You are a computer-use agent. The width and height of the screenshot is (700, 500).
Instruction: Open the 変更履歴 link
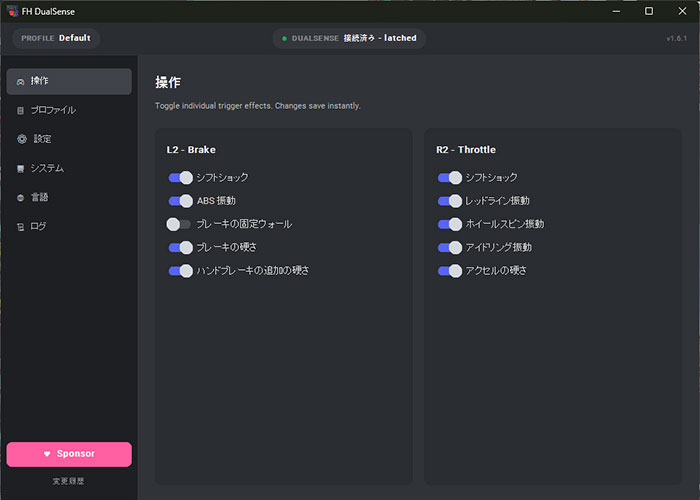[x=68, y=481]
